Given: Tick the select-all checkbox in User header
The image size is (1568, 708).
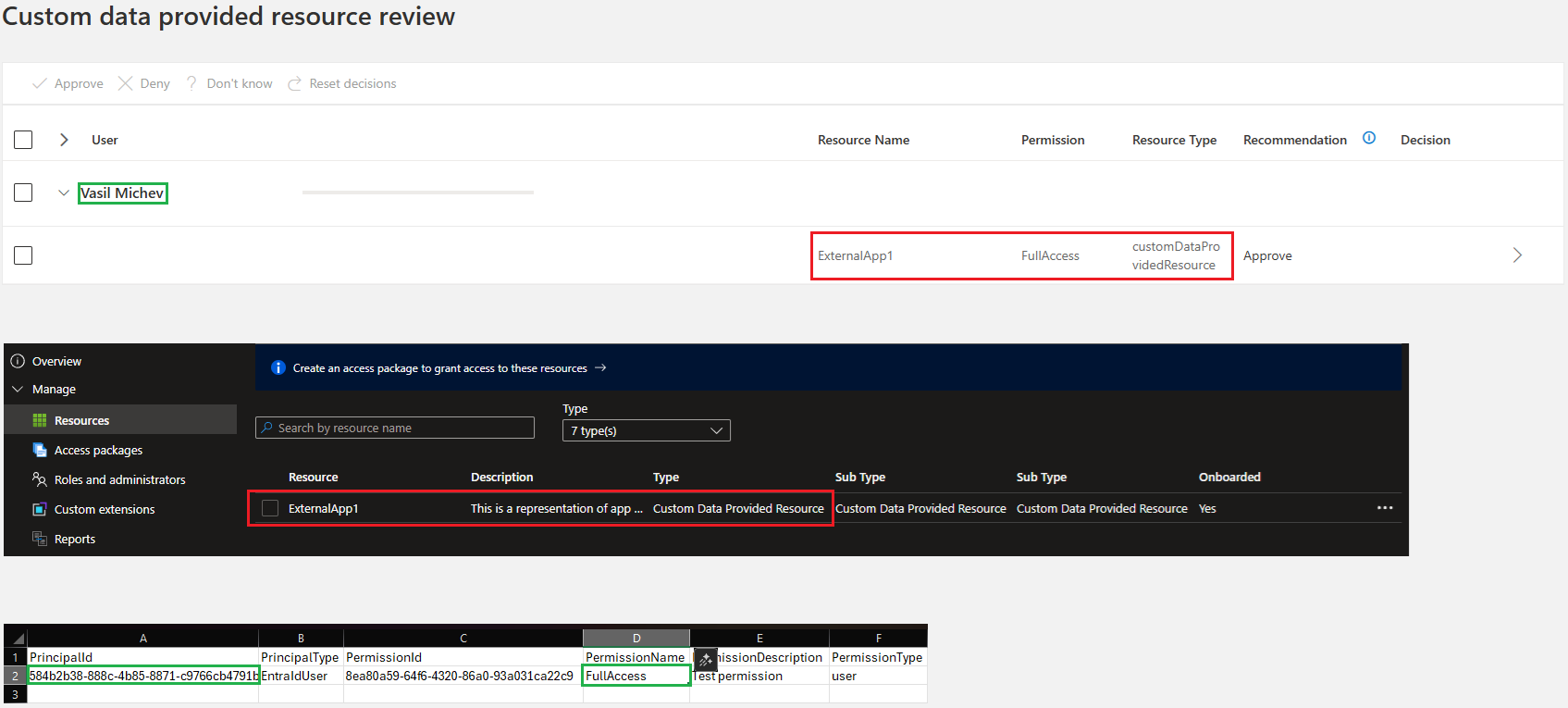Looking at the screenshot, I should click(x=23, y=140).
